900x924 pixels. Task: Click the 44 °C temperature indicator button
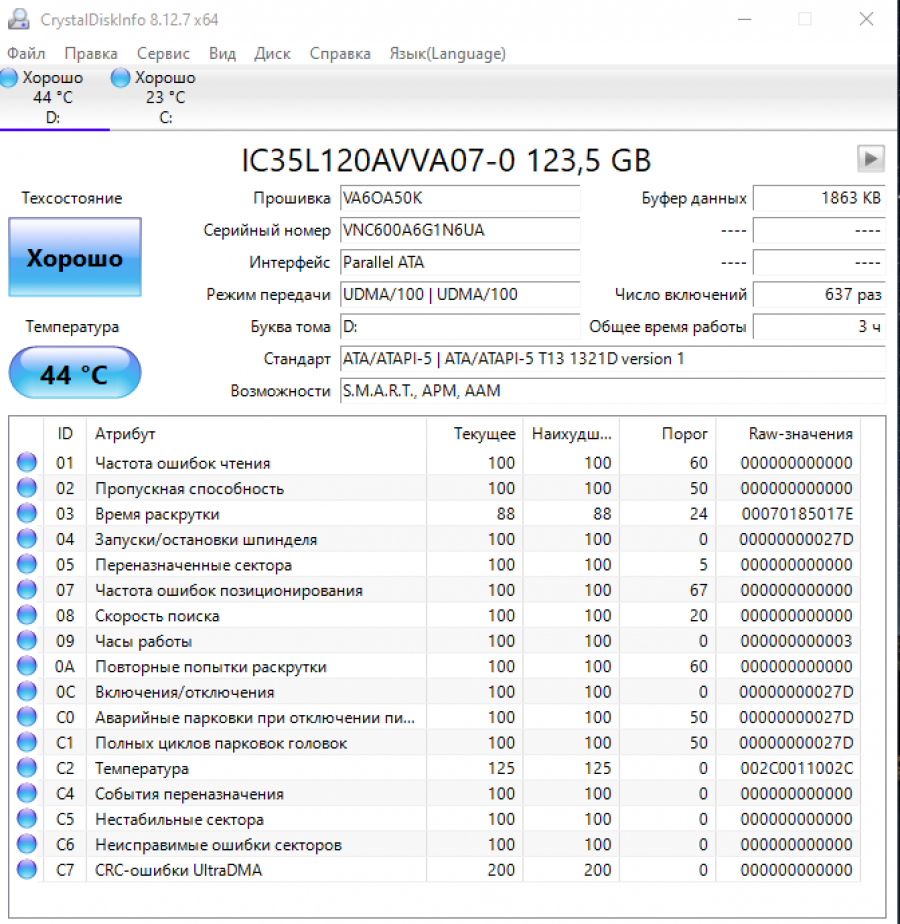tap(75, 374)
